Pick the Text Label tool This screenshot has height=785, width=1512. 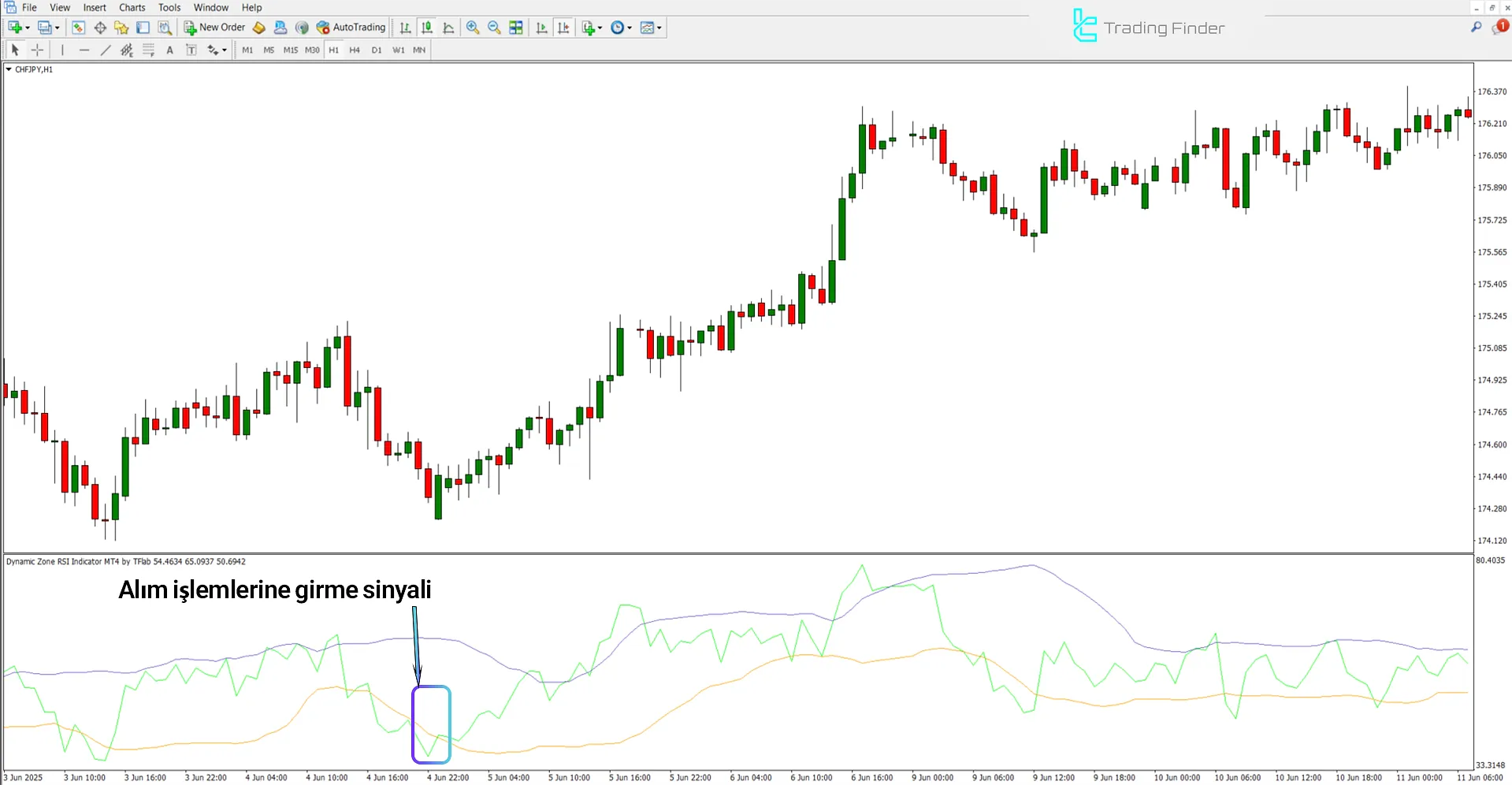click(191, 50)
